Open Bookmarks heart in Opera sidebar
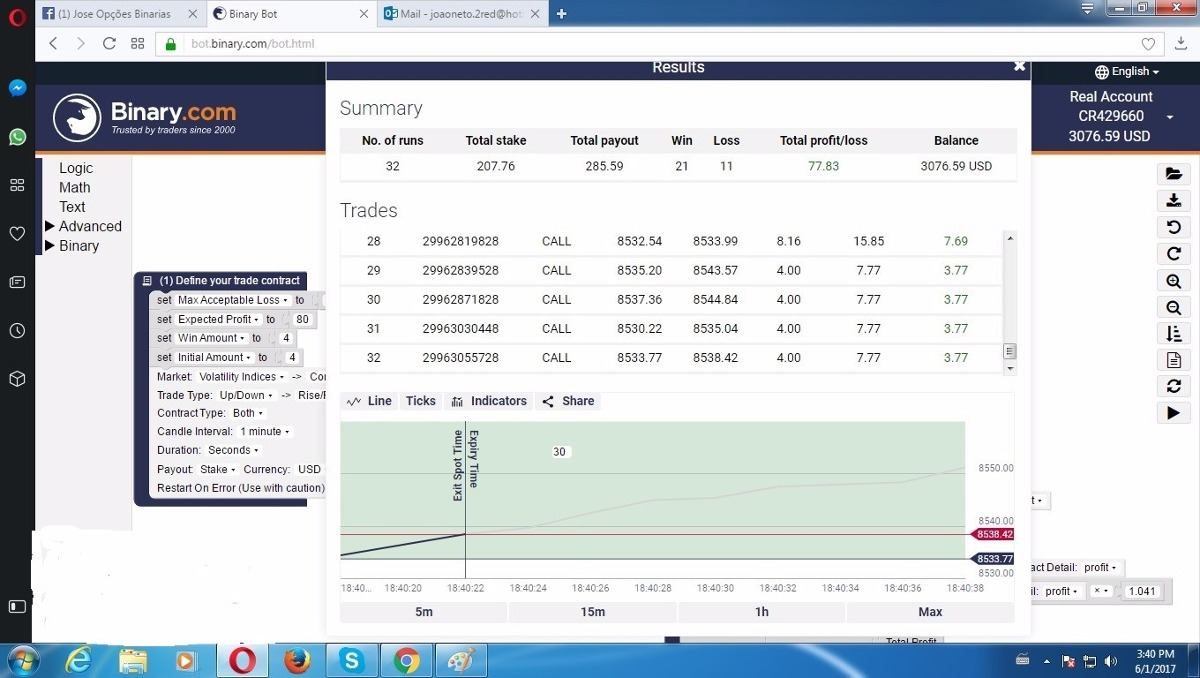 (x=17, y=234)
